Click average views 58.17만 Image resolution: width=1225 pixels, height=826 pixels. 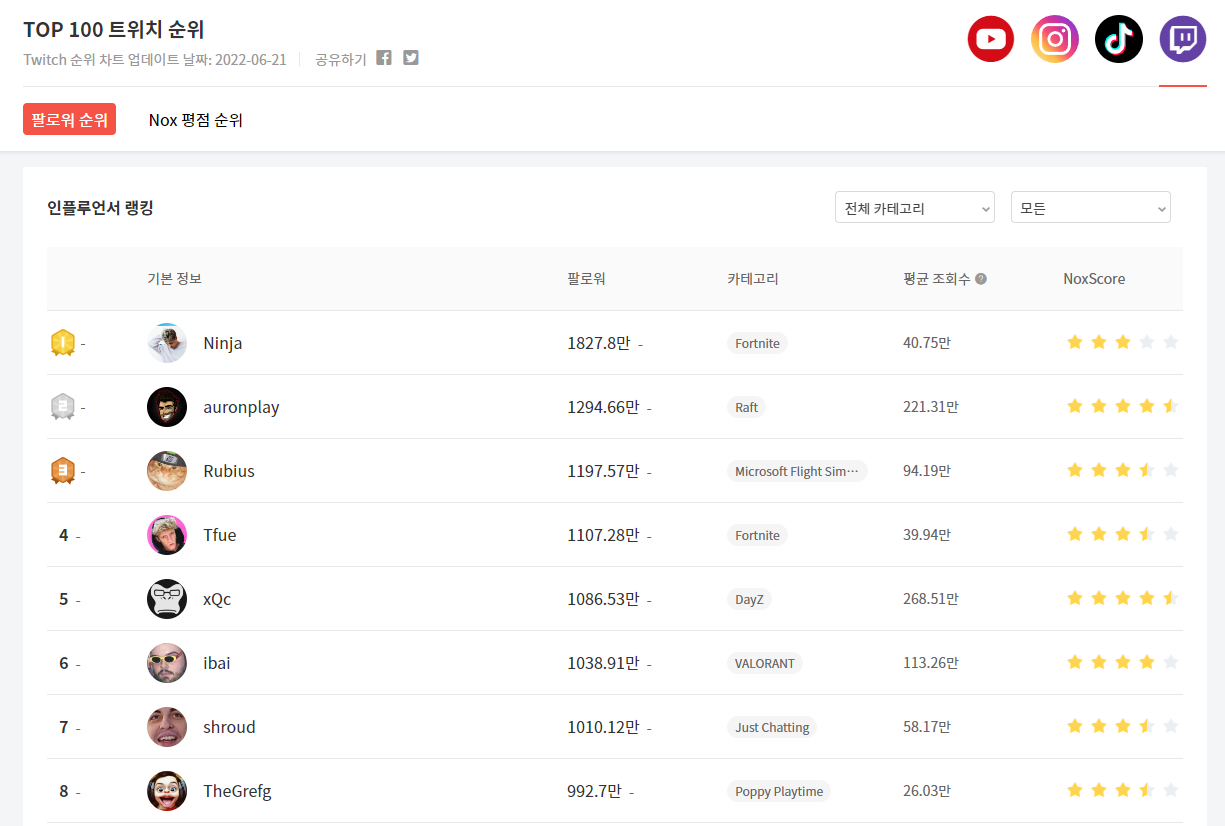(x=927, y=727)
